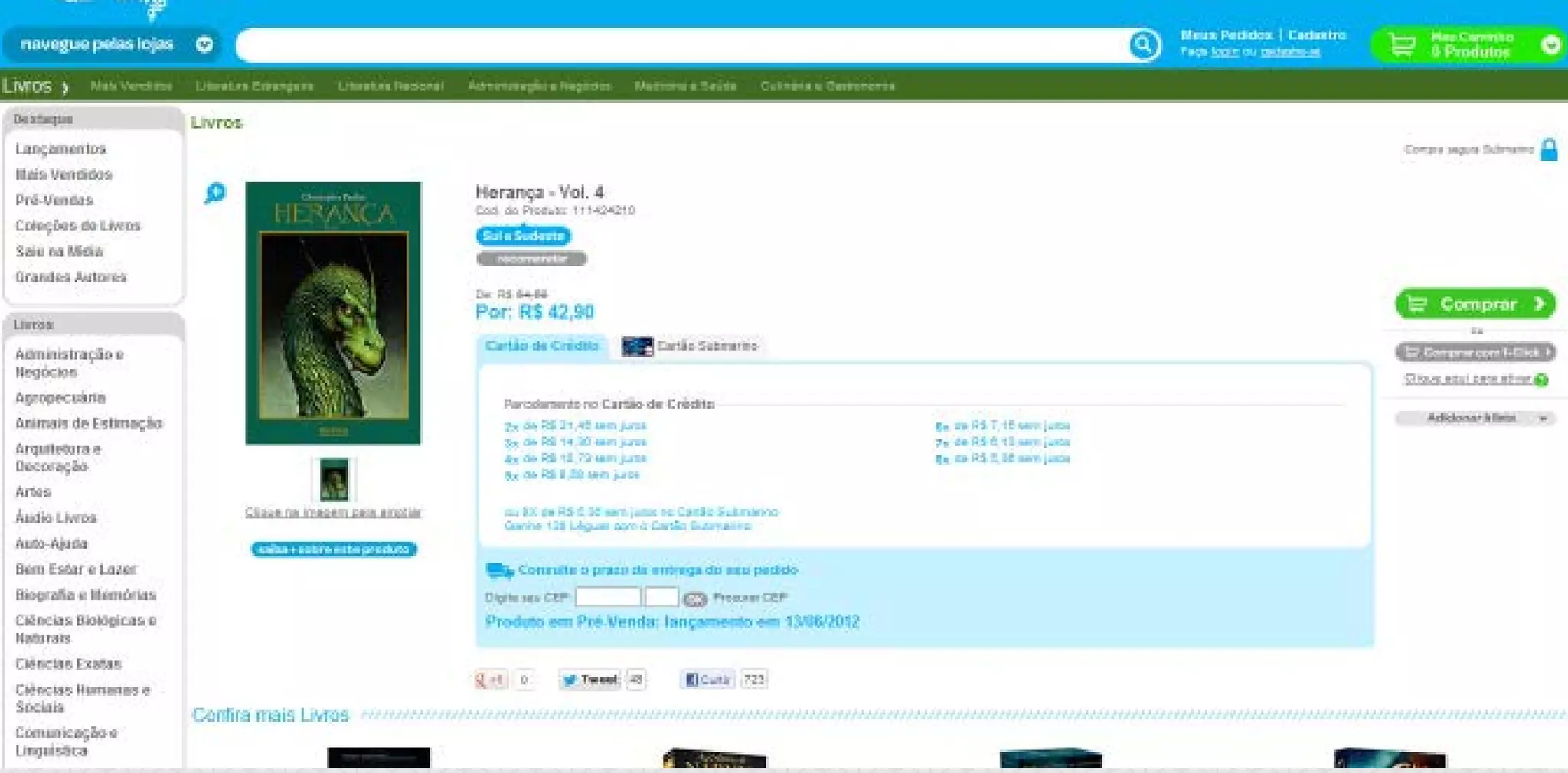
Task: Open Grandes Autores in the sidebar
Action: [71, 277]
